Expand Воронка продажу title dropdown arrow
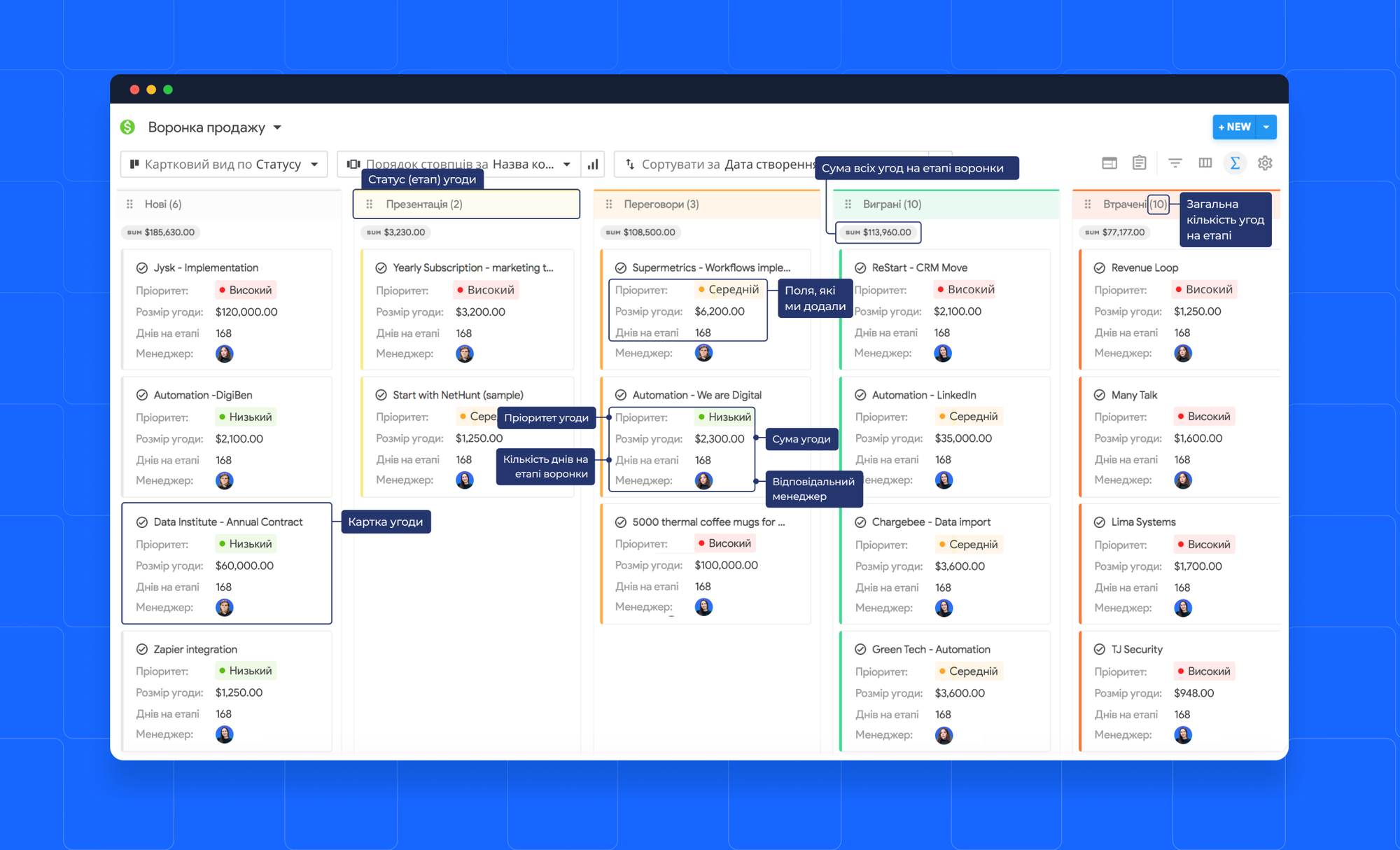This screenshot has height=850, width=1400. [x=277, y=127]
